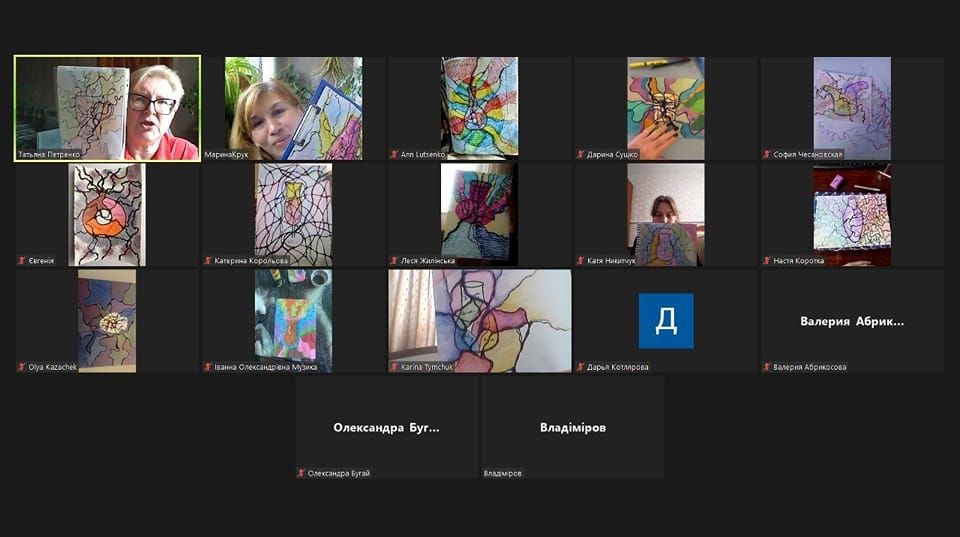960x537 pixels.
Task: Click Леся Жилинська's video thumbnail
Action: point(479,212)
